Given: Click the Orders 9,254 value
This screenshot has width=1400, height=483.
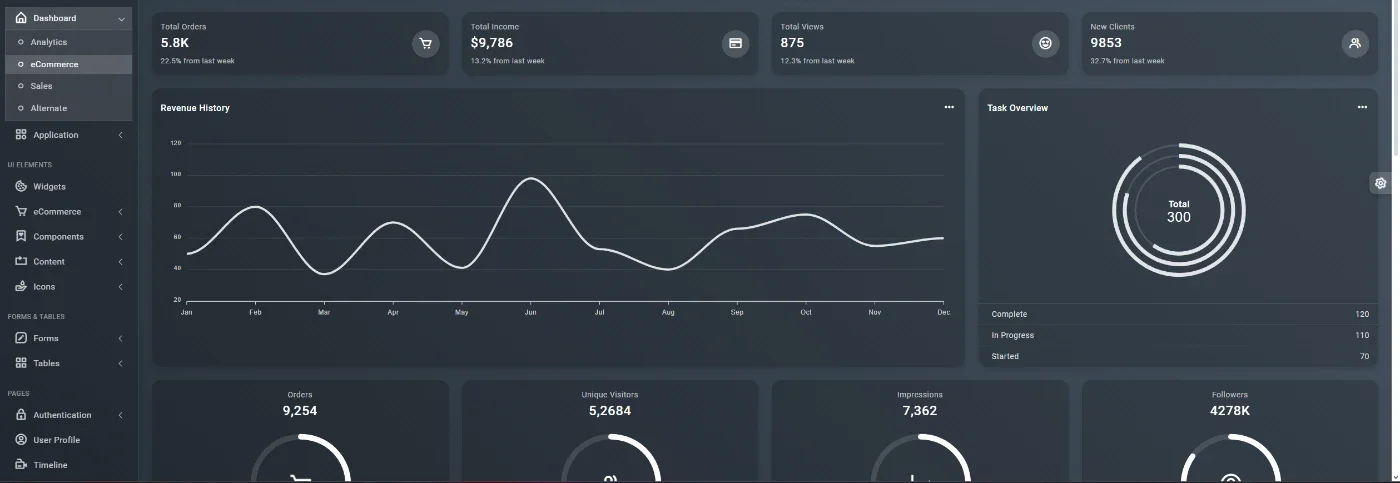Looking at the screenshot, I should point(300,411).
